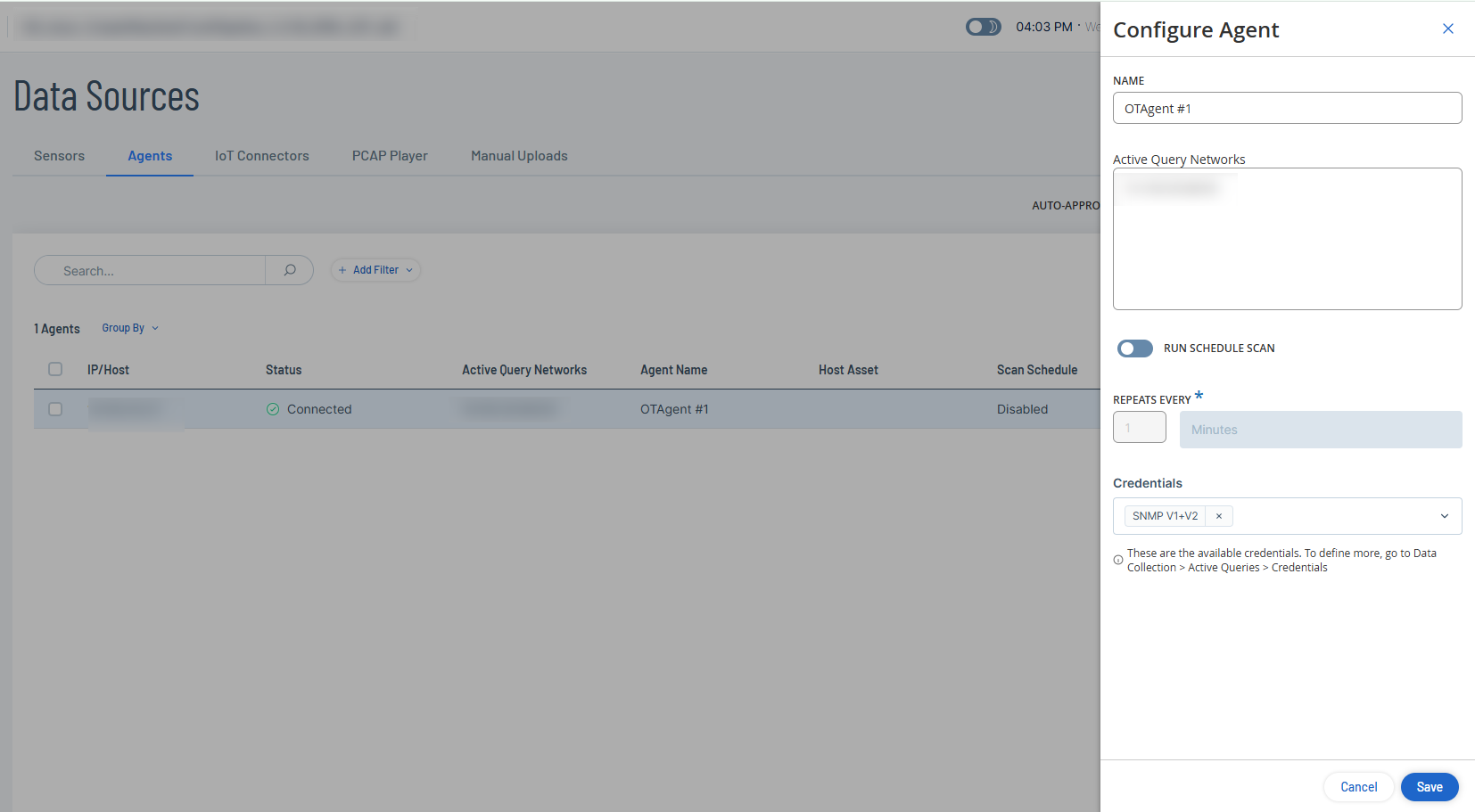The height and width of the screenshot is (812, 1475).
Task: Click the plus icon on Add Filter
Action: tap(342, 270)
